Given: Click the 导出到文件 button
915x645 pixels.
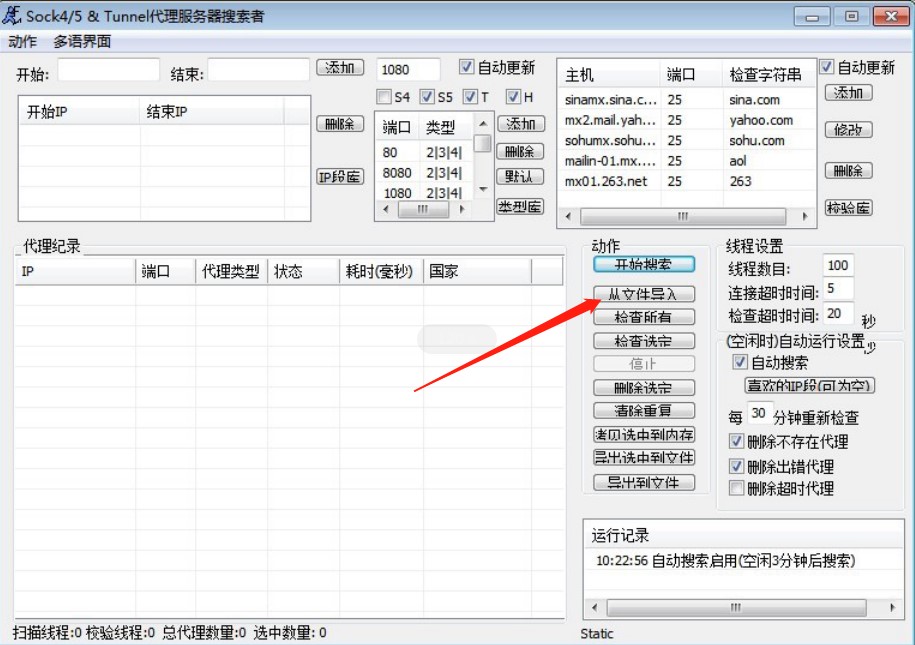Looking at the screenshot, I should 644,482.
